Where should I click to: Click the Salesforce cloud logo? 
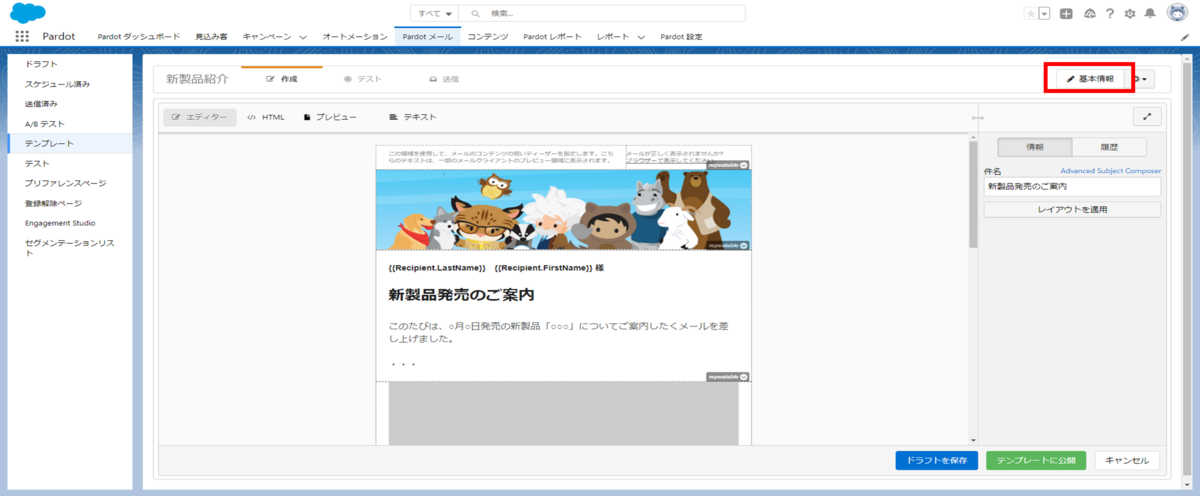[29, 13]
